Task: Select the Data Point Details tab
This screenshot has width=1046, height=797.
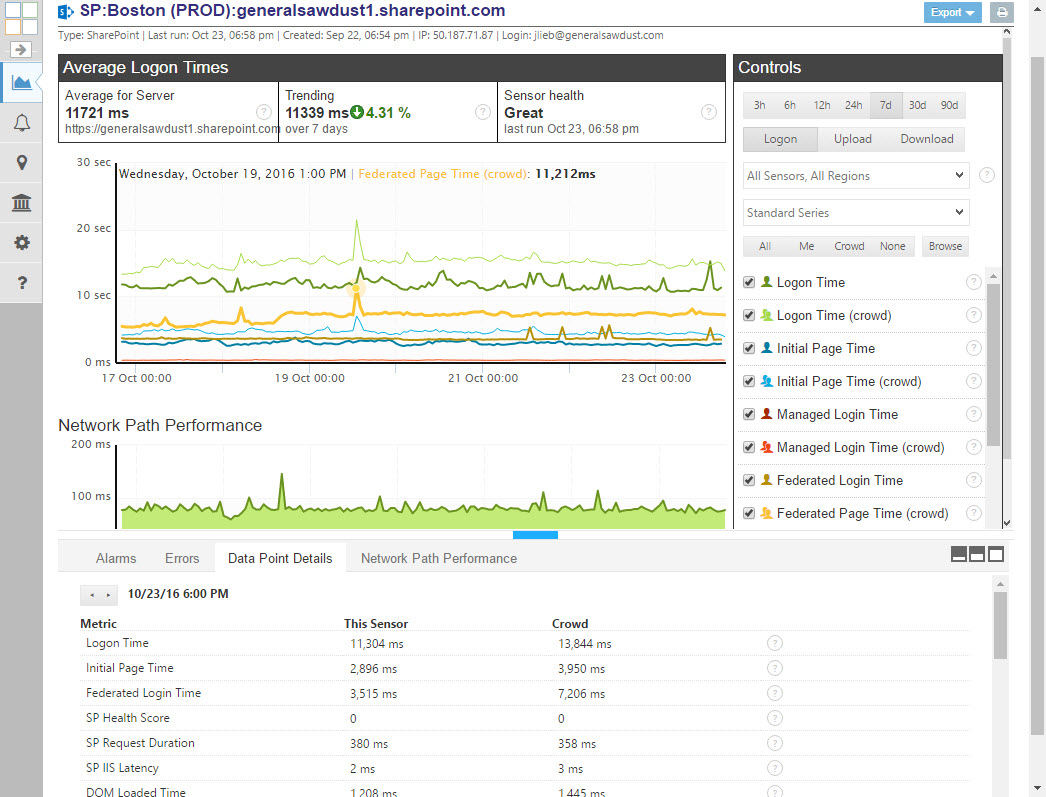Action: click(x=280, y=558)
